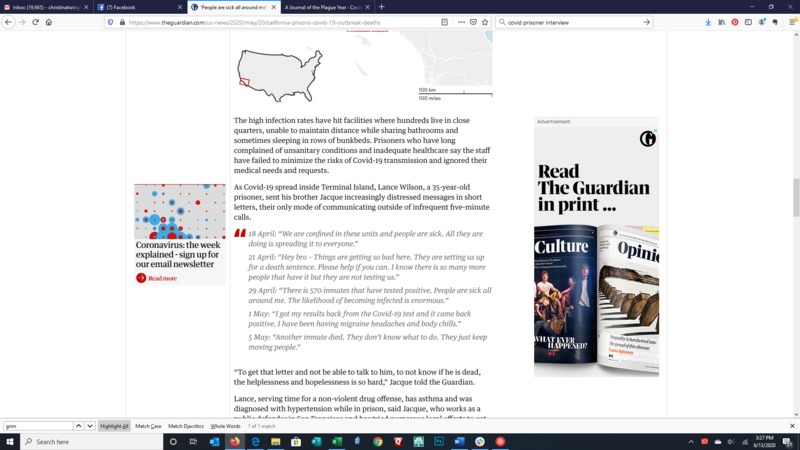Open Photoshop from the taskbar
800x450 pixels.
[439, 441]
